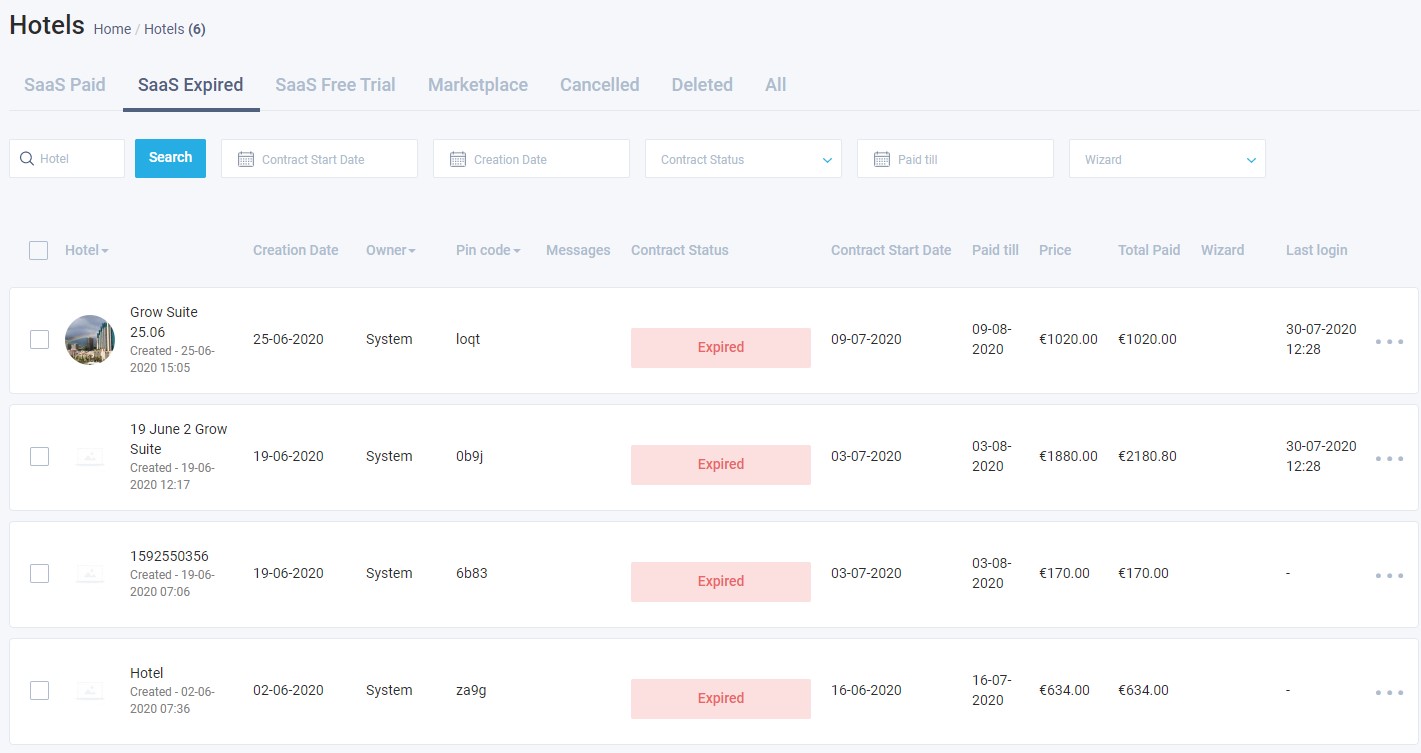
Task: Click Expired status badge for 1592550356
Action: pyautogui.click(x=721, y=582)
